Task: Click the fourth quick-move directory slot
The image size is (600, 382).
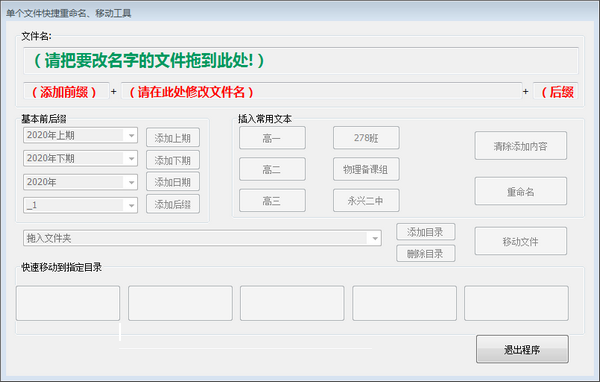Action: point(404,303)
